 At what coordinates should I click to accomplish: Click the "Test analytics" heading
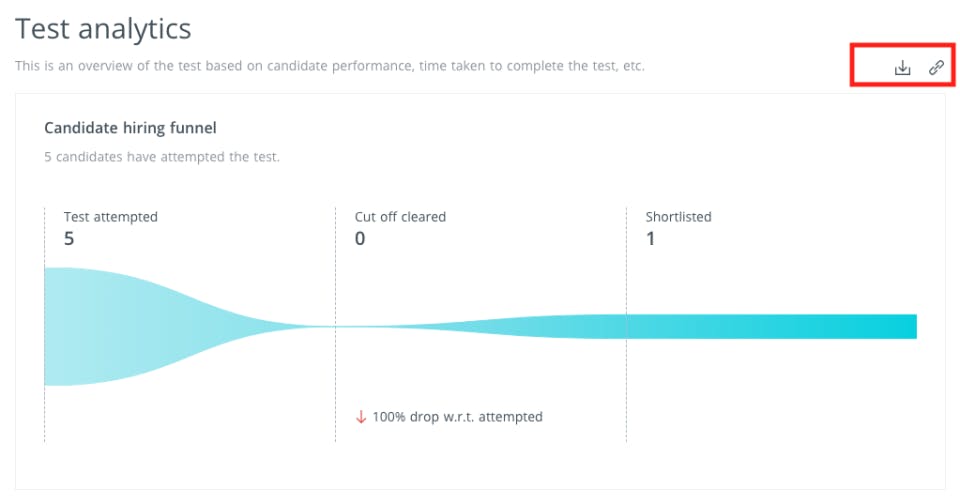pos(103,29)
